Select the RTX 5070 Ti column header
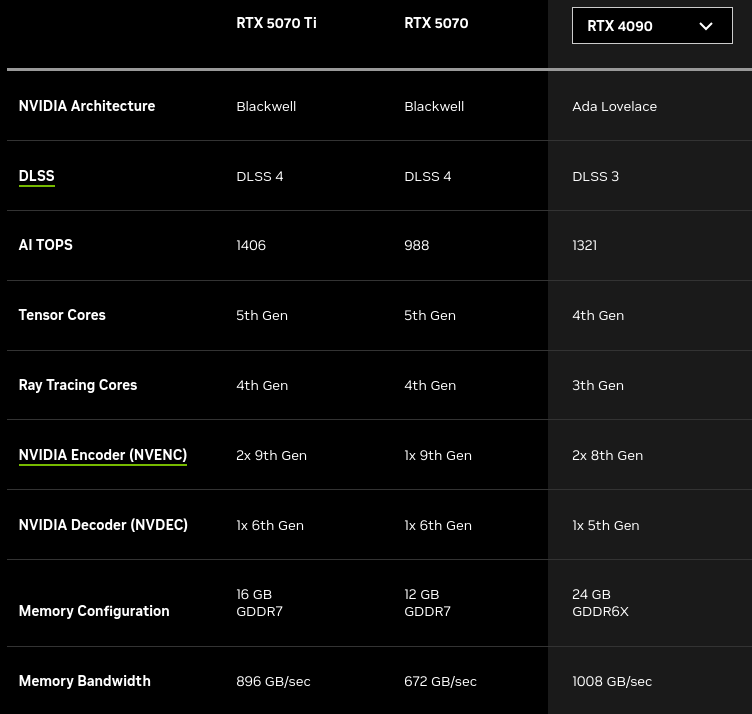 (276, 23)
